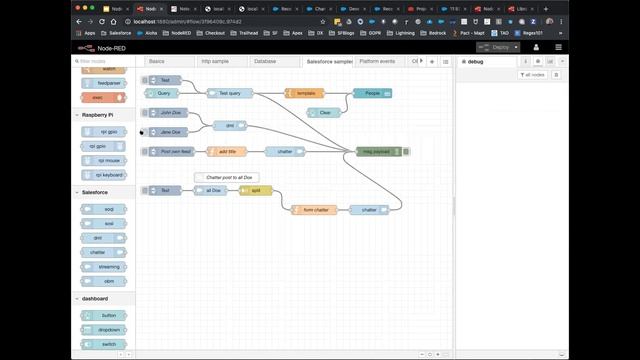The image size is (640, 360).
Task: Add a new flow tab
Action: click(432, 62)
